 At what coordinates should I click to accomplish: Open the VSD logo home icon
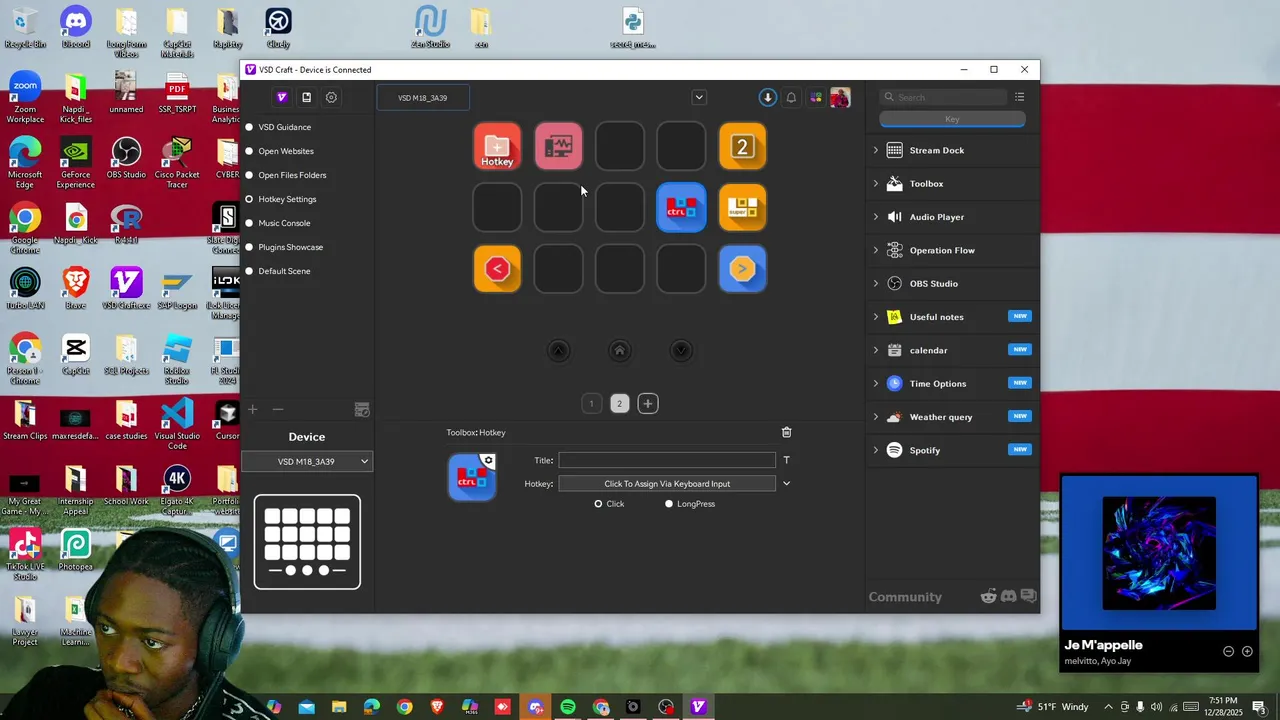[x=282, y=97]
